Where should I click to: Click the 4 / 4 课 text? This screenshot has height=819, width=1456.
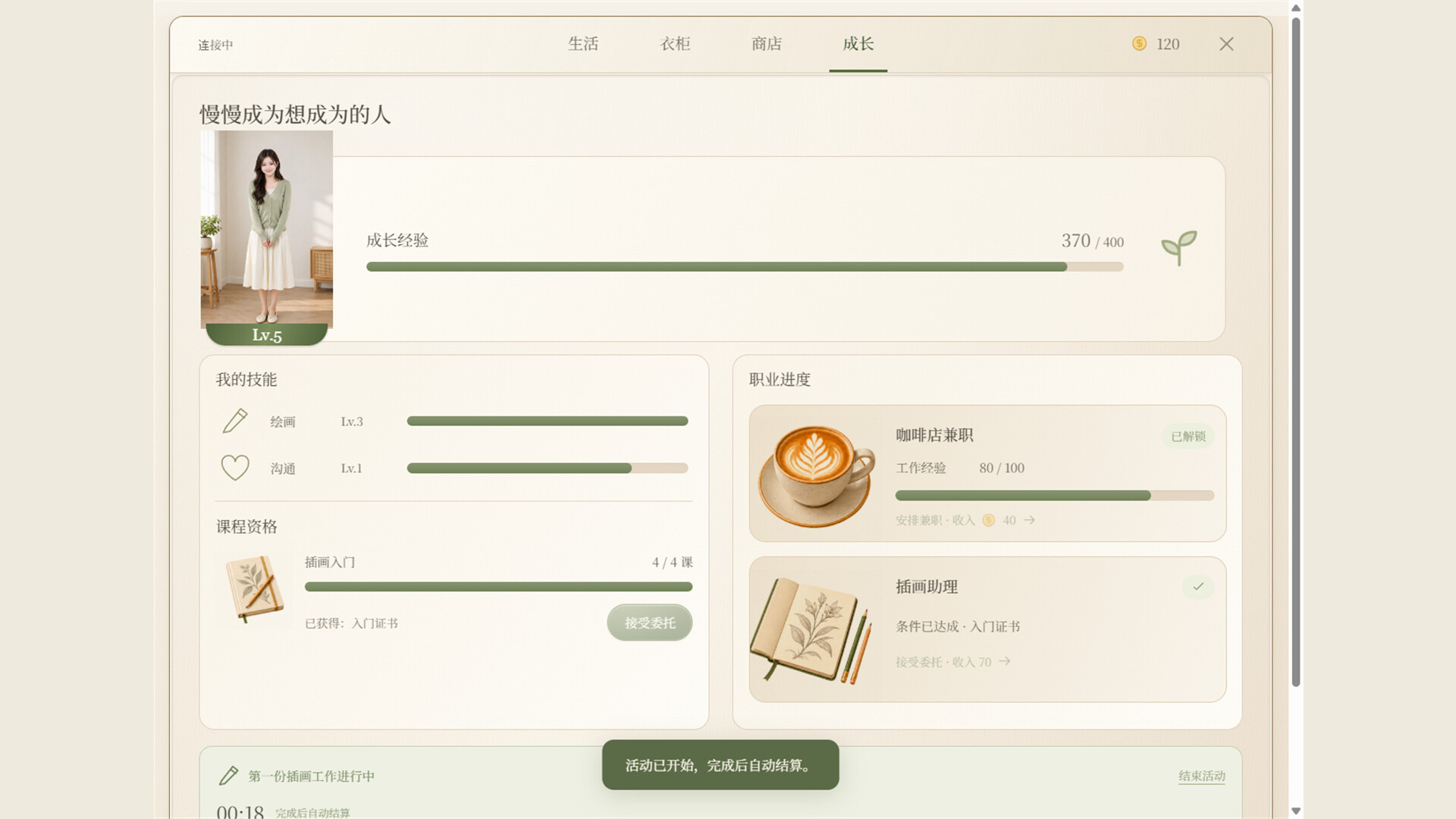coord(672,562)
